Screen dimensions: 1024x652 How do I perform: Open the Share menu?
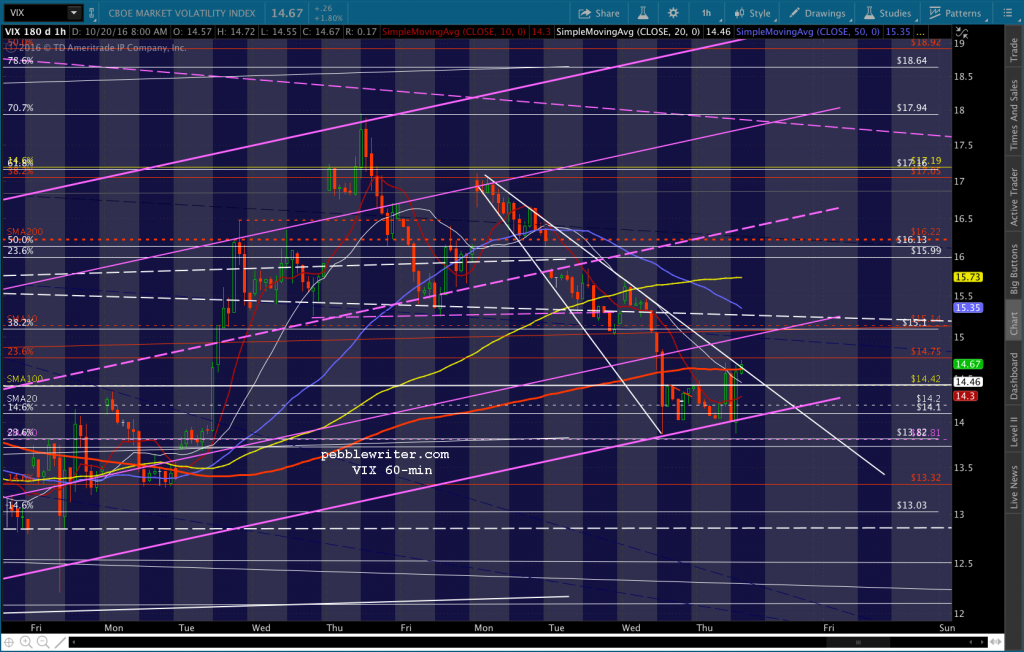pyautogui.click(x=599, y=13)
